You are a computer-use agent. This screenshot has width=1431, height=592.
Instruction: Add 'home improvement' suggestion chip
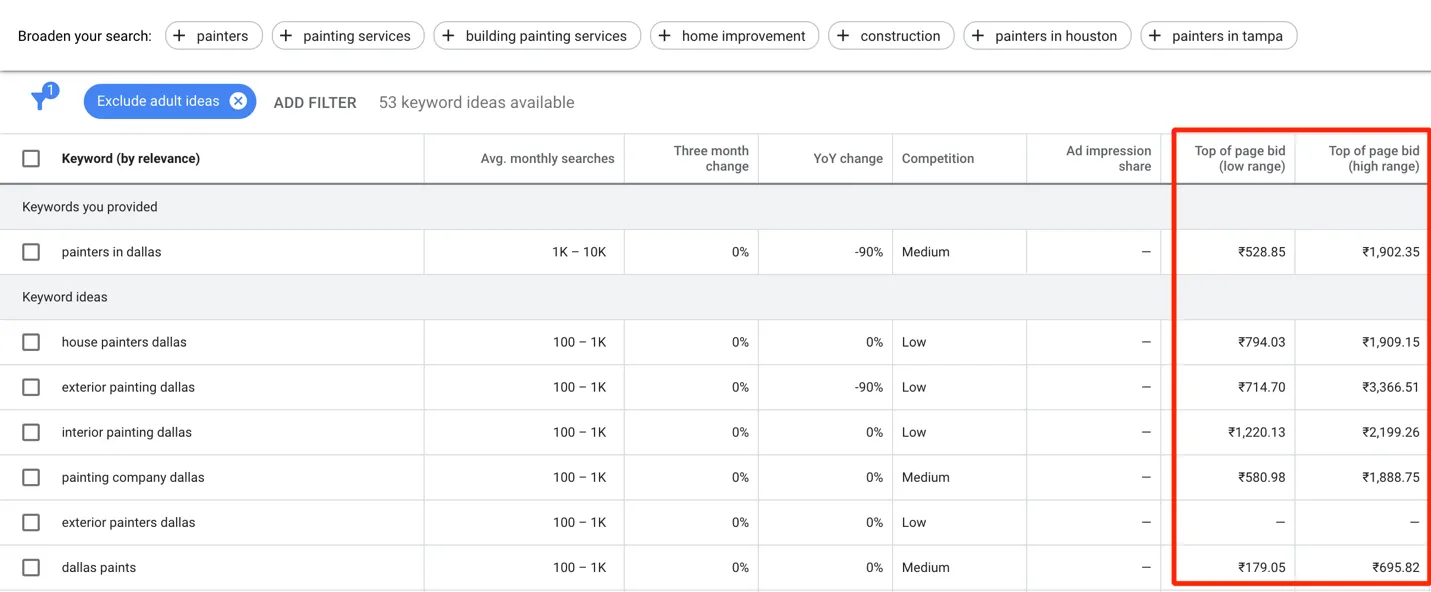click(x=734, y=36)
